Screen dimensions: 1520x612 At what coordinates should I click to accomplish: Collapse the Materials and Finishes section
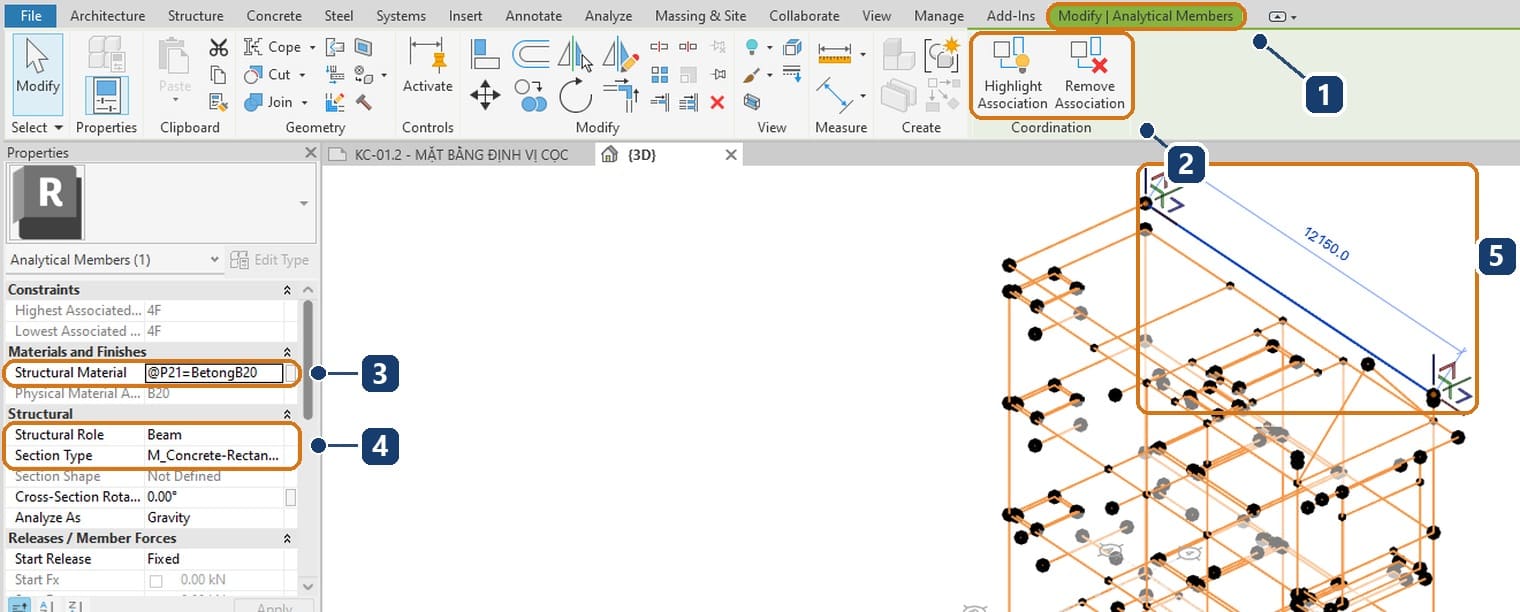pos(288,352)
